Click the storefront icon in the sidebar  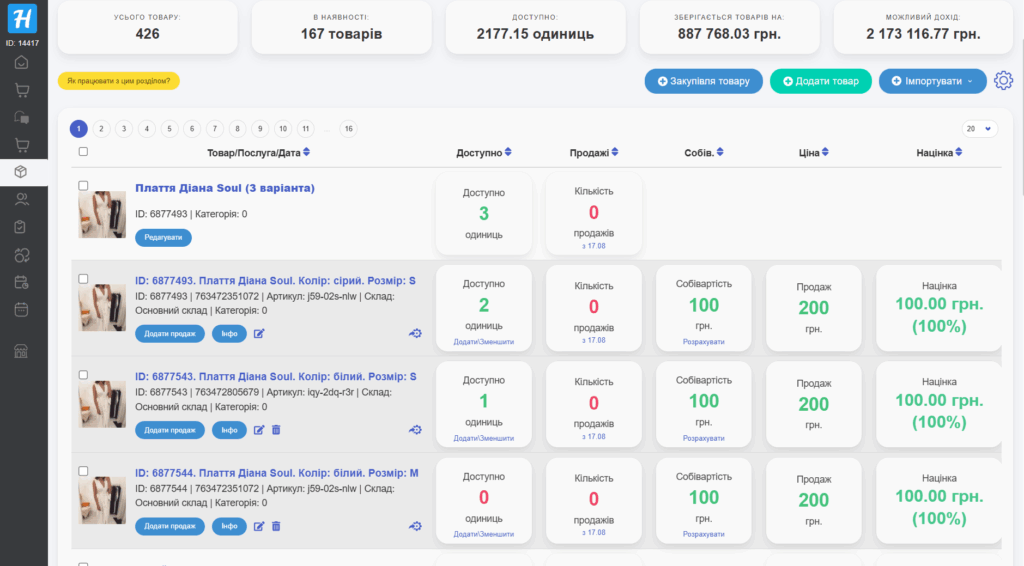click(21, 351)
